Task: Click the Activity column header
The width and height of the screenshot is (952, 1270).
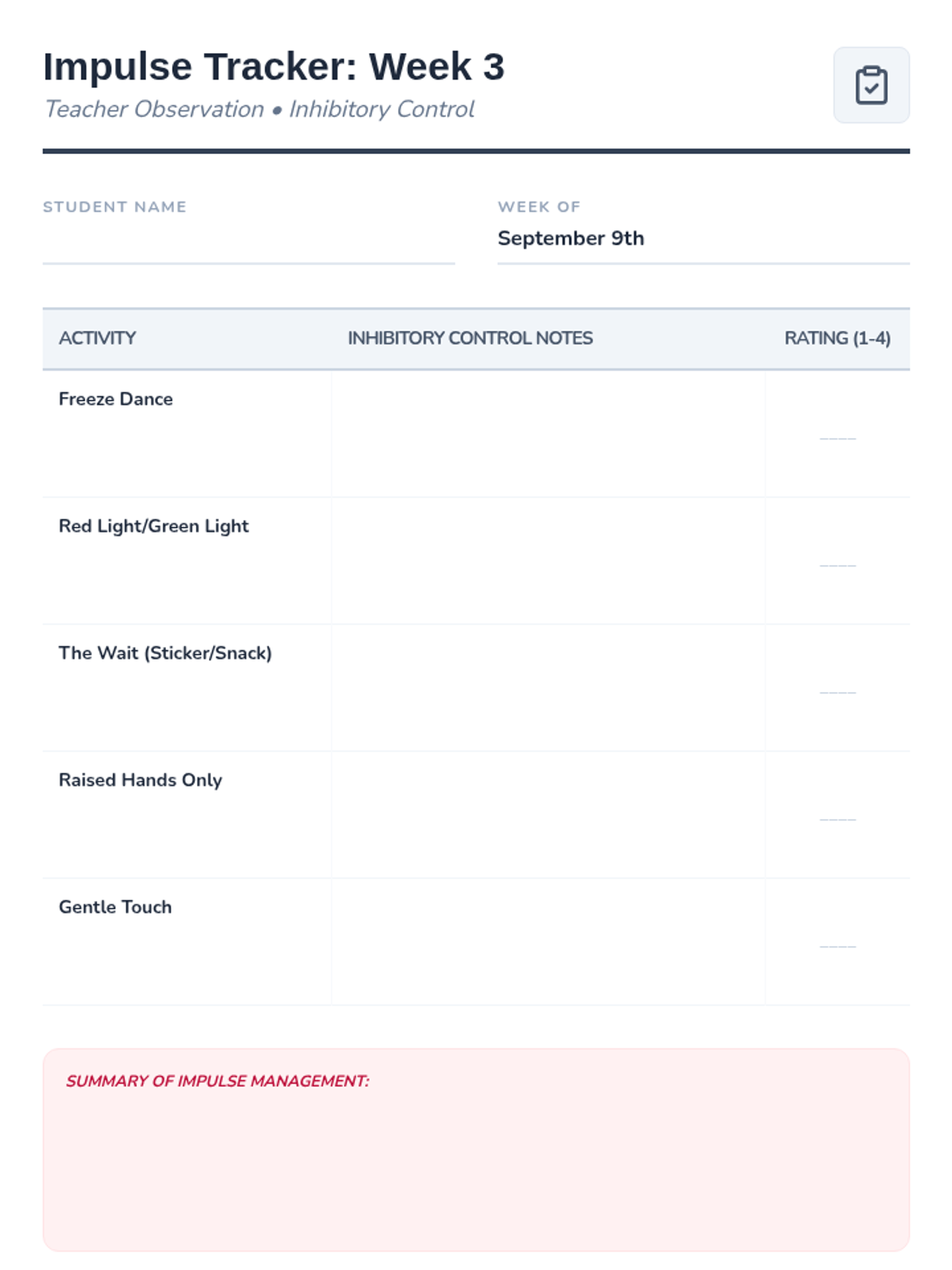Action: pyautogui.click(x=98, y=338)
